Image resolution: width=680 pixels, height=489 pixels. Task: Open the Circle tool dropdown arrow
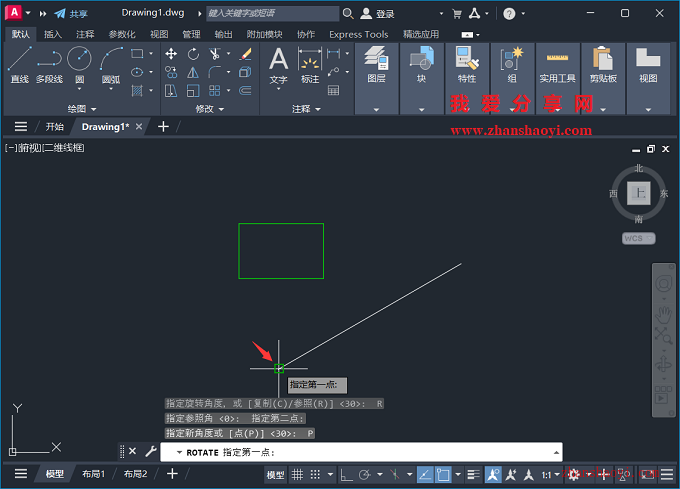(x=79, y=89)
